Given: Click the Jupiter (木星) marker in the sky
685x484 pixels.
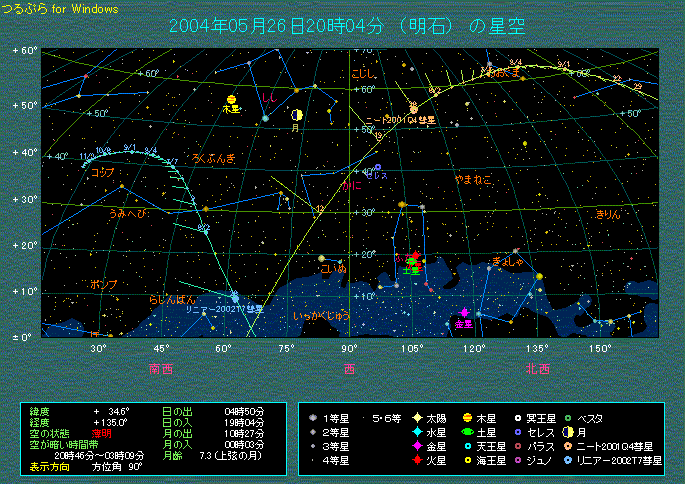Looking at the screenshot, I should pos(232,99).
